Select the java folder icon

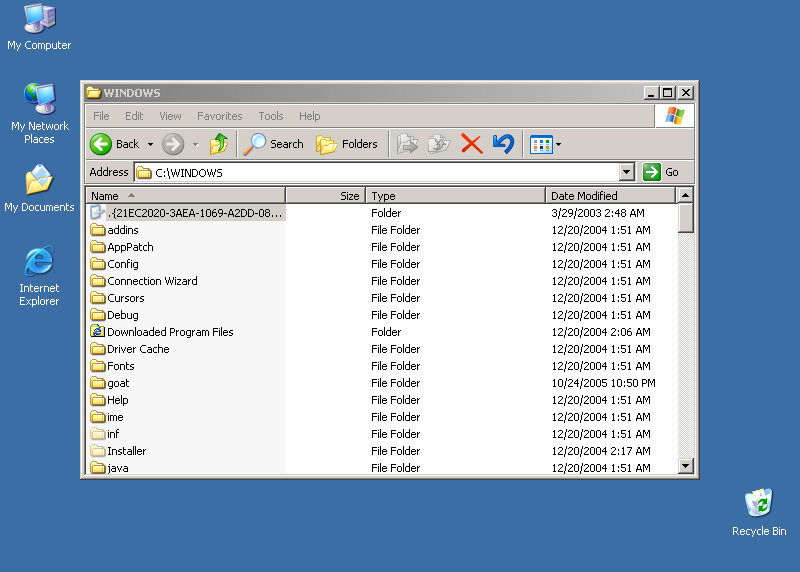[x=97, y=467]
